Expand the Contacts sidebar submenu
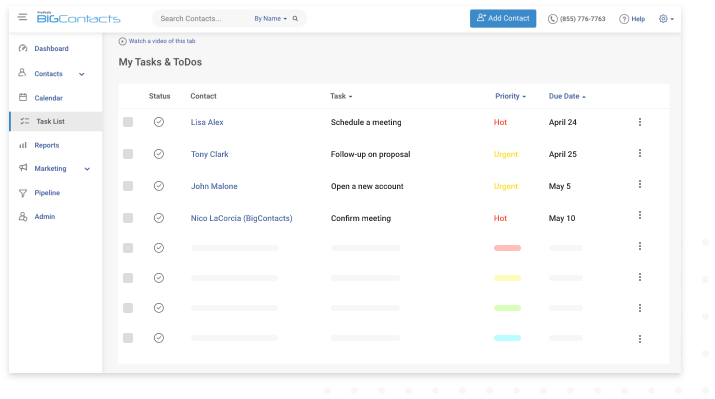 click(x=82, y=74)
